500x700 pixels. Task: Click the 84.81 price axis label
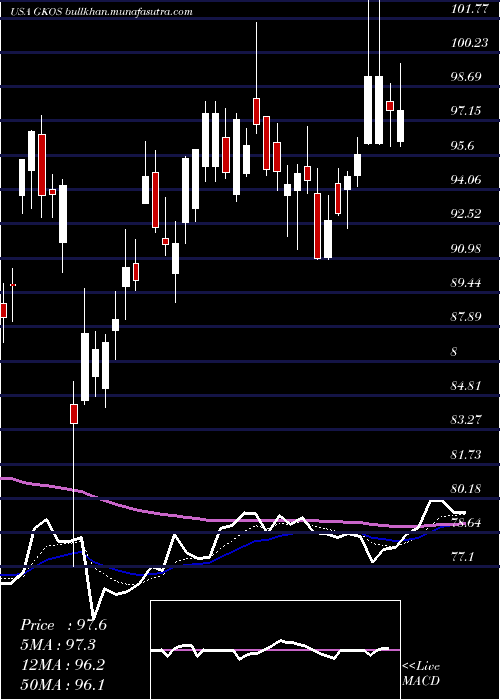466,386
